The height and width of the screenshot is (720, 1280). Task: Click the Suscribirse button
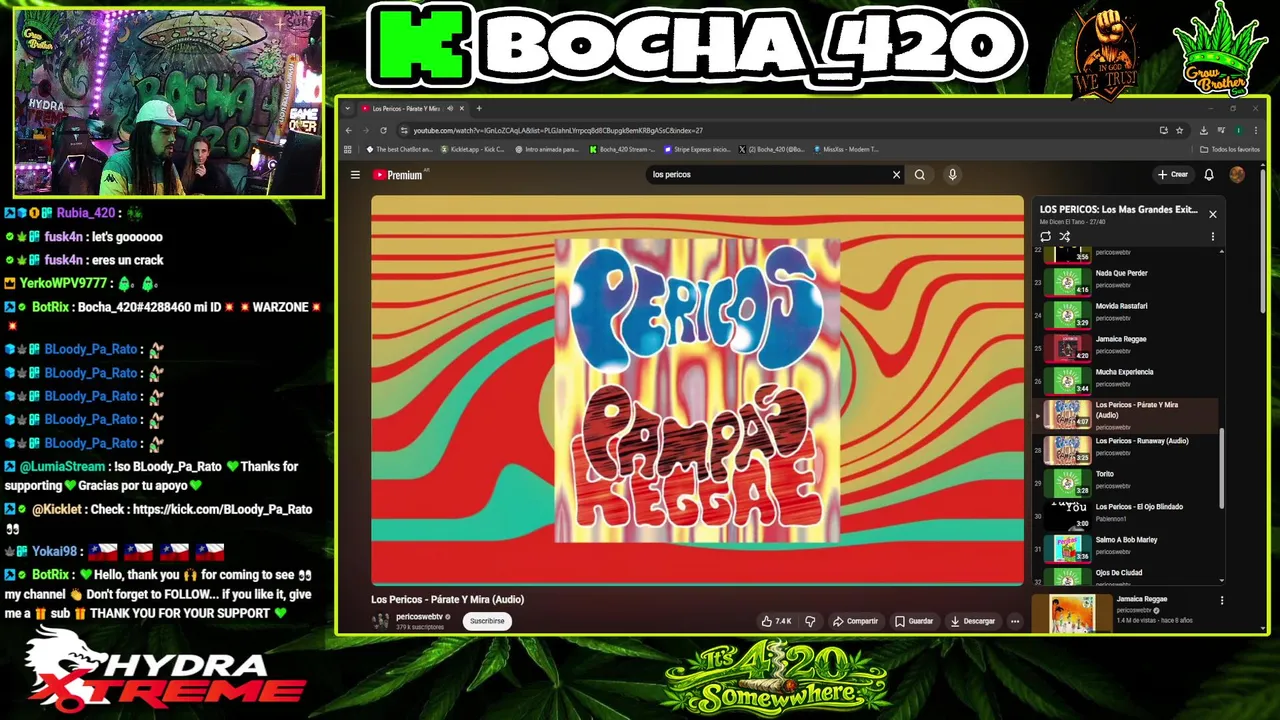click(487, 621)
